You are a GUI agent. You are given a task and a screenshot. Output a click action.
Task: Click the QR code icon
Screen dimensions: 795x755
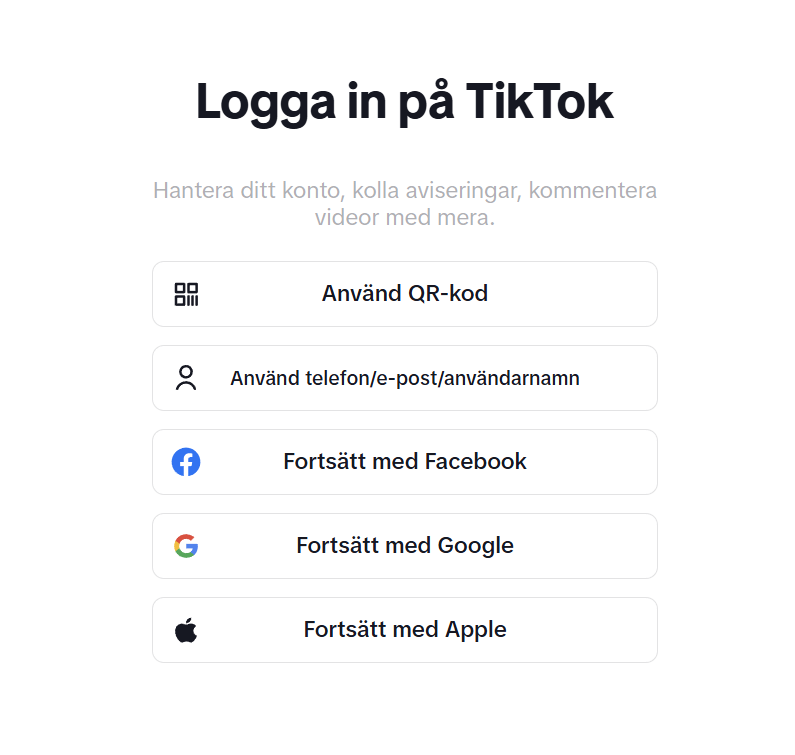(x=186, y=294)
